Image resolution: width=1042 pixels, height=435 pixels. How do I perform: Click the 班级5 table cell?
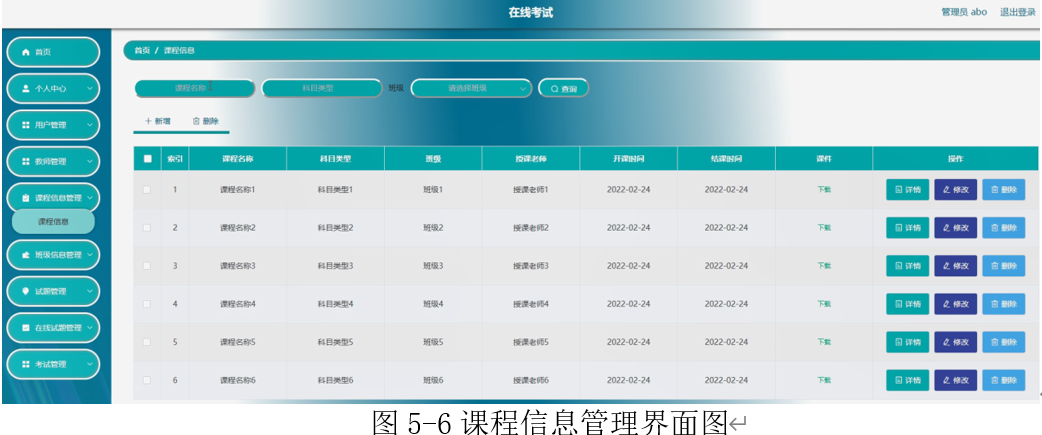(x=433, y=342)
